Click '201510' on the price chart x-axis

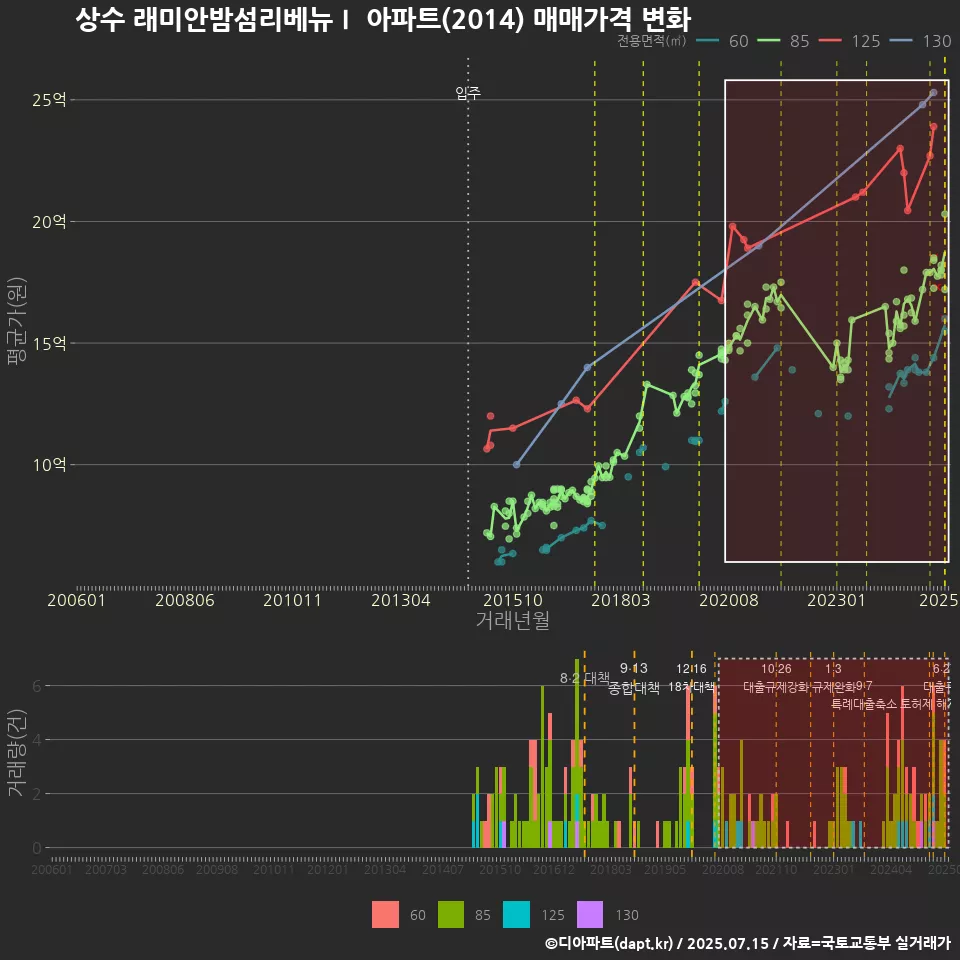click(x=513, y=600)
